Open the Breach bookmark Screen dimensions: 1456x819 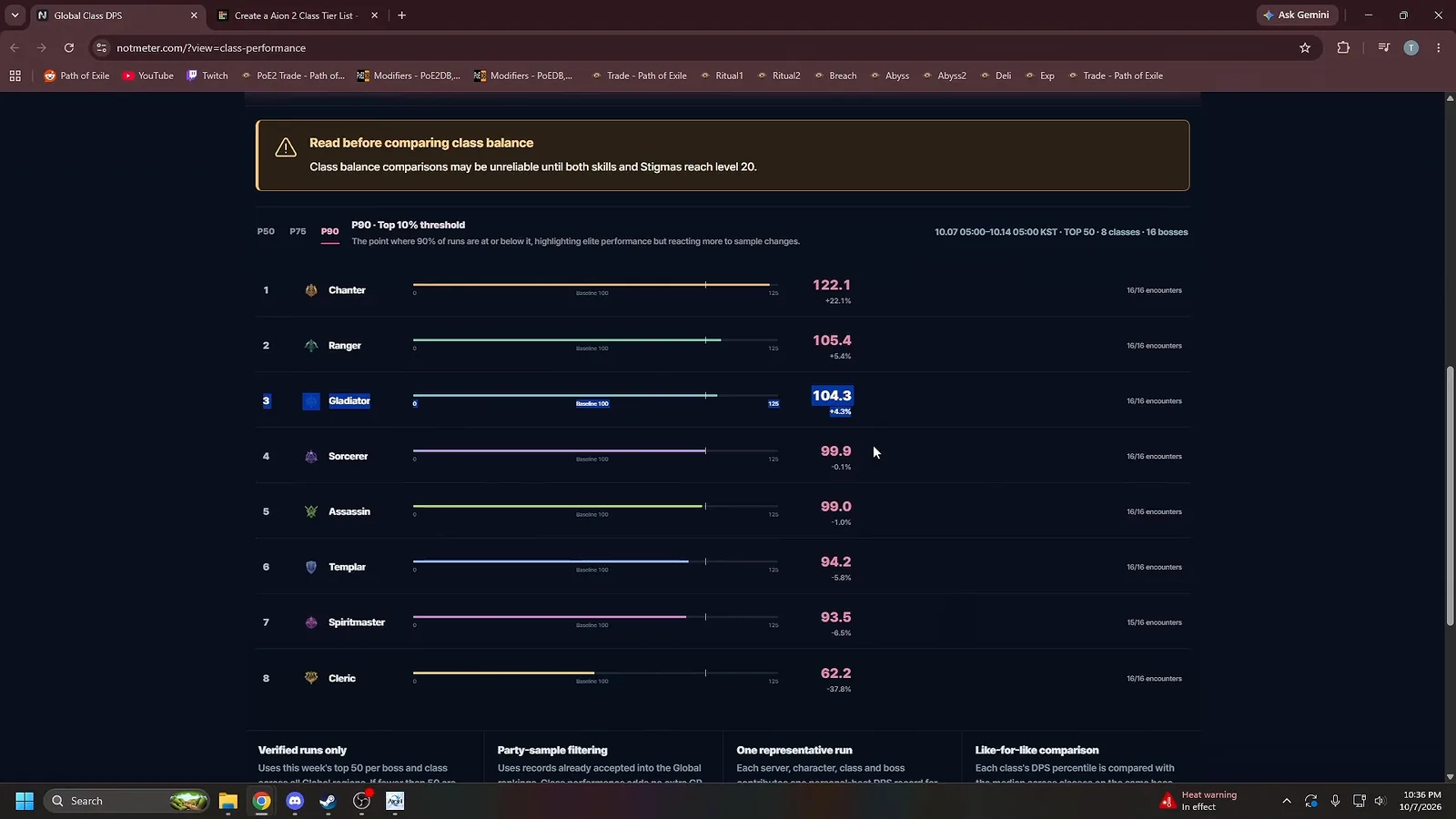click(835, 76)
